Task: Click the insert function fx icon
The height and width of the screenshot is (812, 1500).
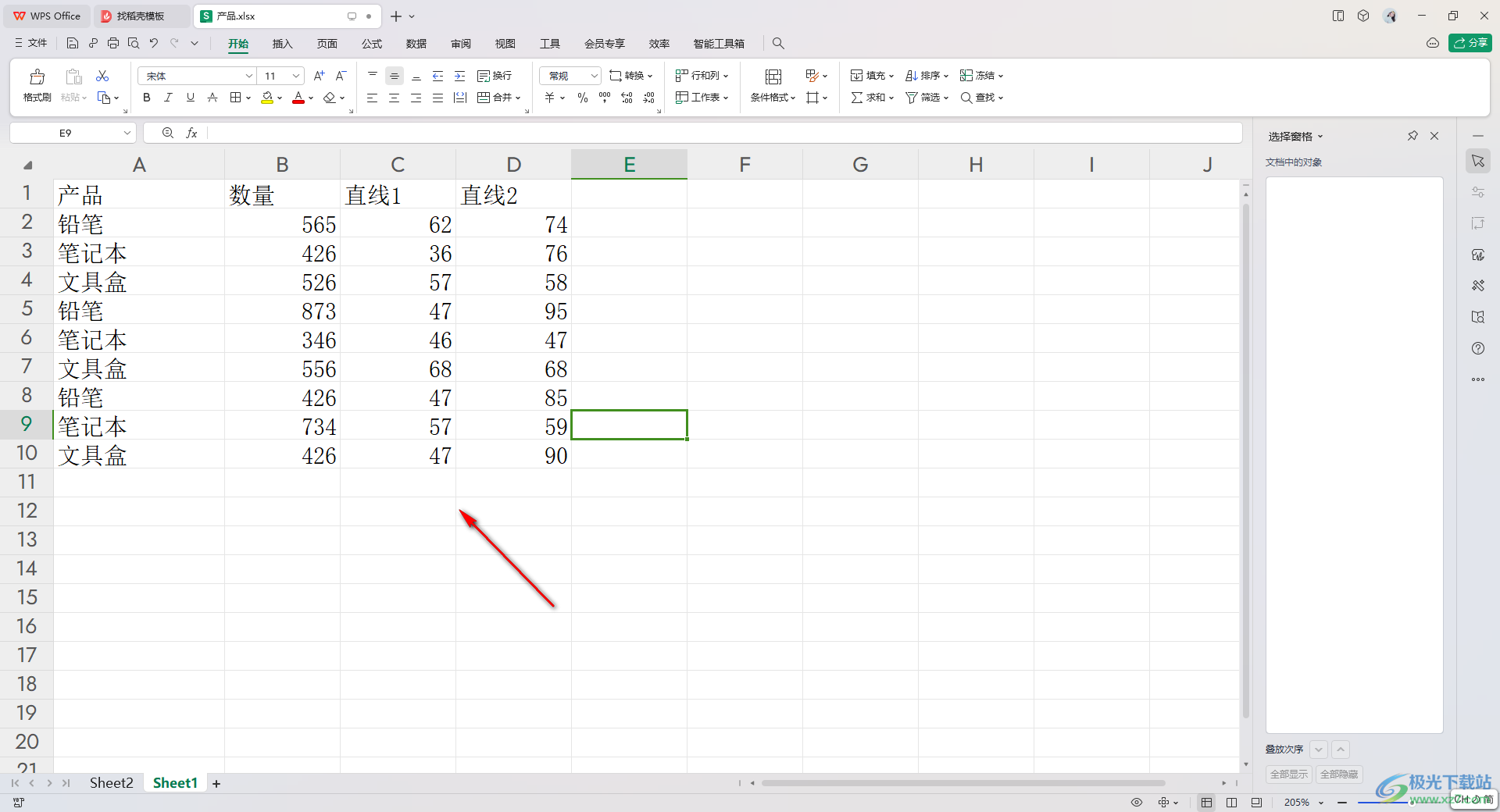Action: 191,133
